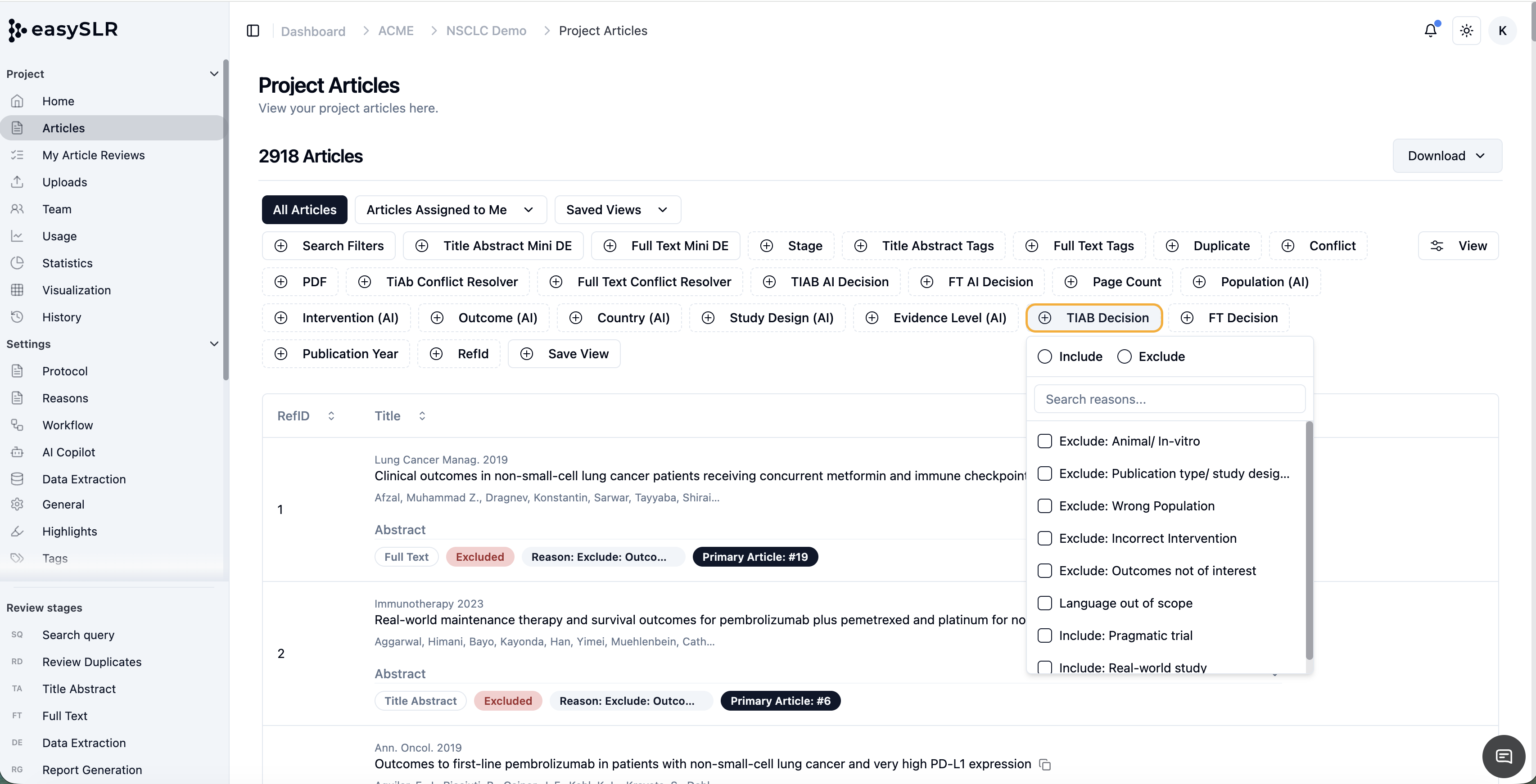Viewport: 1536px width, 784px height.
Task: Add the Publication Year filter plus icon
Action: coord(281,354)
